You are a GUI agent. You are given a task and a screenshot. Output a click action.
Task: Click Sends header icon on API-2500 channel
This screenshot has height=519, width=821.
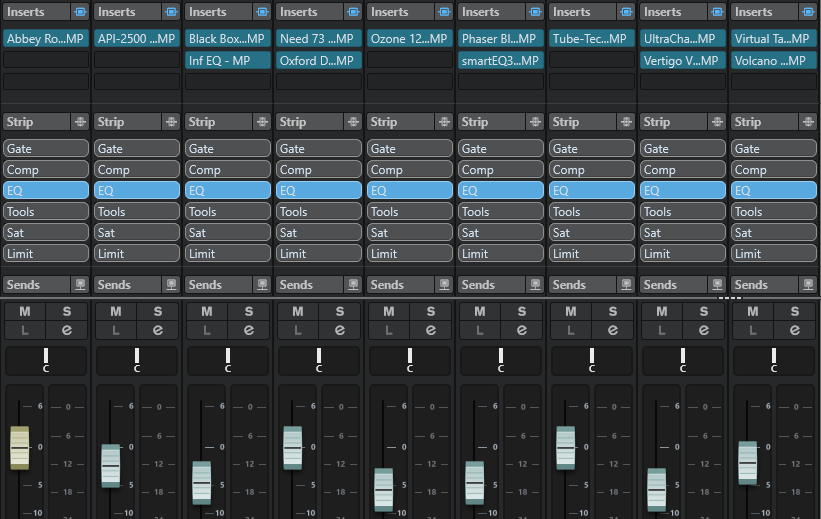tap(171, 284)
